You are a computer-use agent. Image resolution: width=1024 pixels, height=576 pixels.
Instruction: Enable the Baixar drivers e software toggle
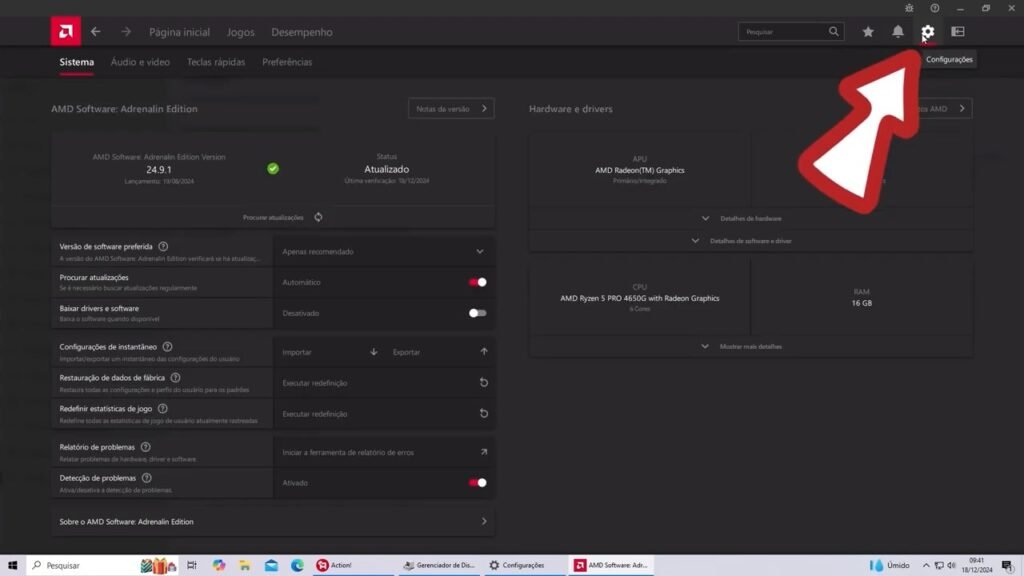tap(477, 313)
